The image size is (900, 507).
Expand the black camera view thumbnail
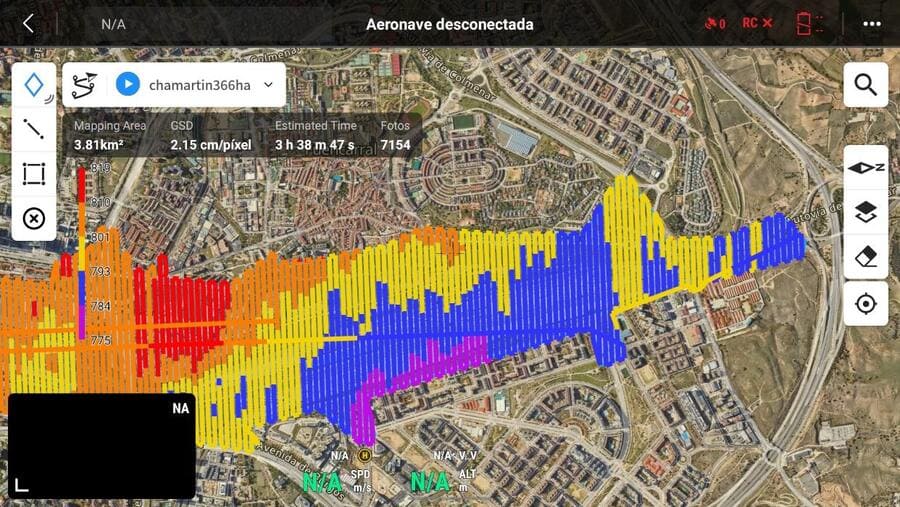[102, 446]
